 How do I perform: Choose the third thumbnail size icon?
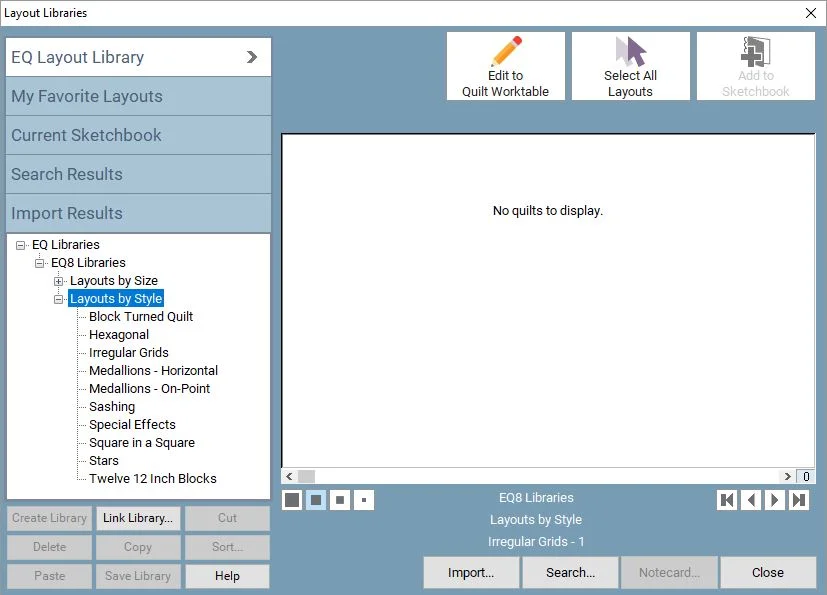pos(340,500)
